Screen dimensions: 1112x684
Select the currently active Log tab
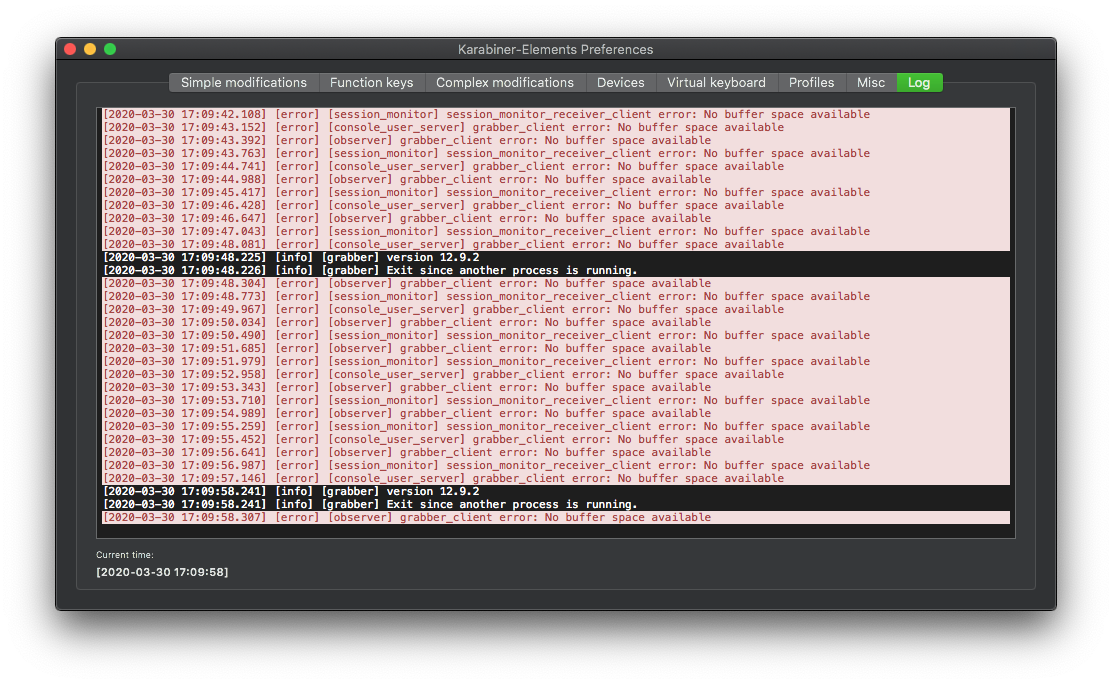[x=919, y=82]
